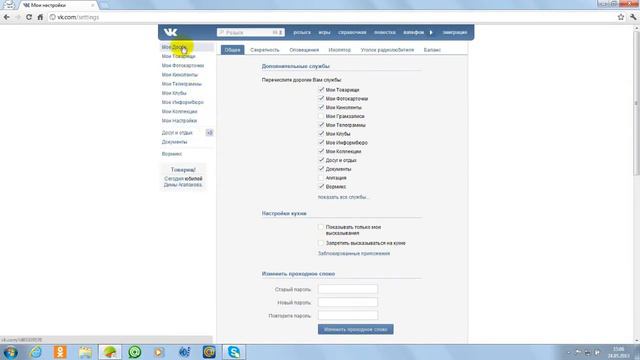The height and width of the screenshot is (360, 640).
Task: Expand list via Показать все службы link
Action: [x=343, y=197]
